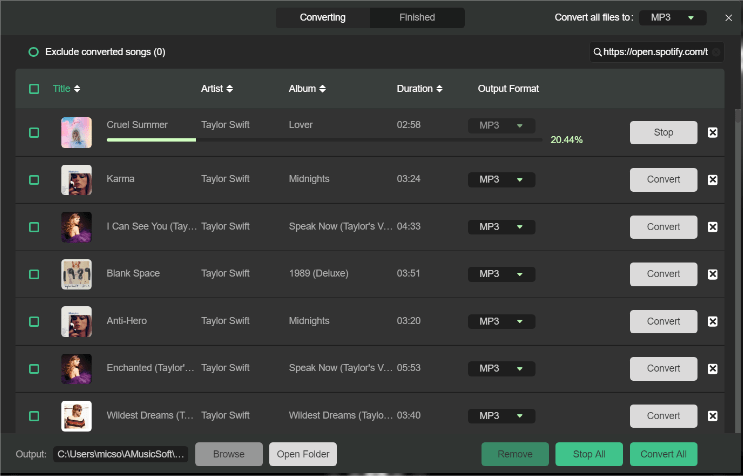This screenshot has height=476, width=744.
Task: Remove Karma row with X icon
Action: click(712, 180)
